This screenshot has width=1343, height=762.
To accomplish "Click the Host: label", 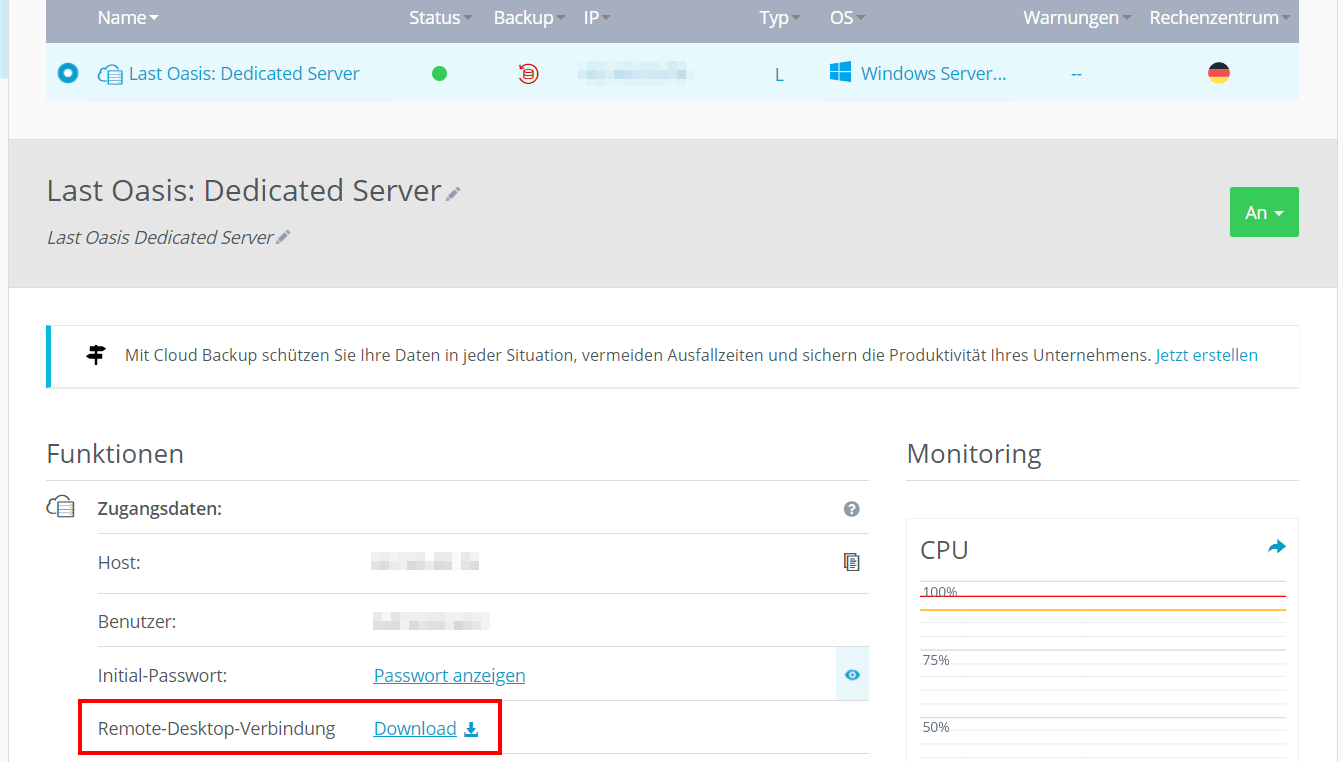I will click(x=119, y=563).
